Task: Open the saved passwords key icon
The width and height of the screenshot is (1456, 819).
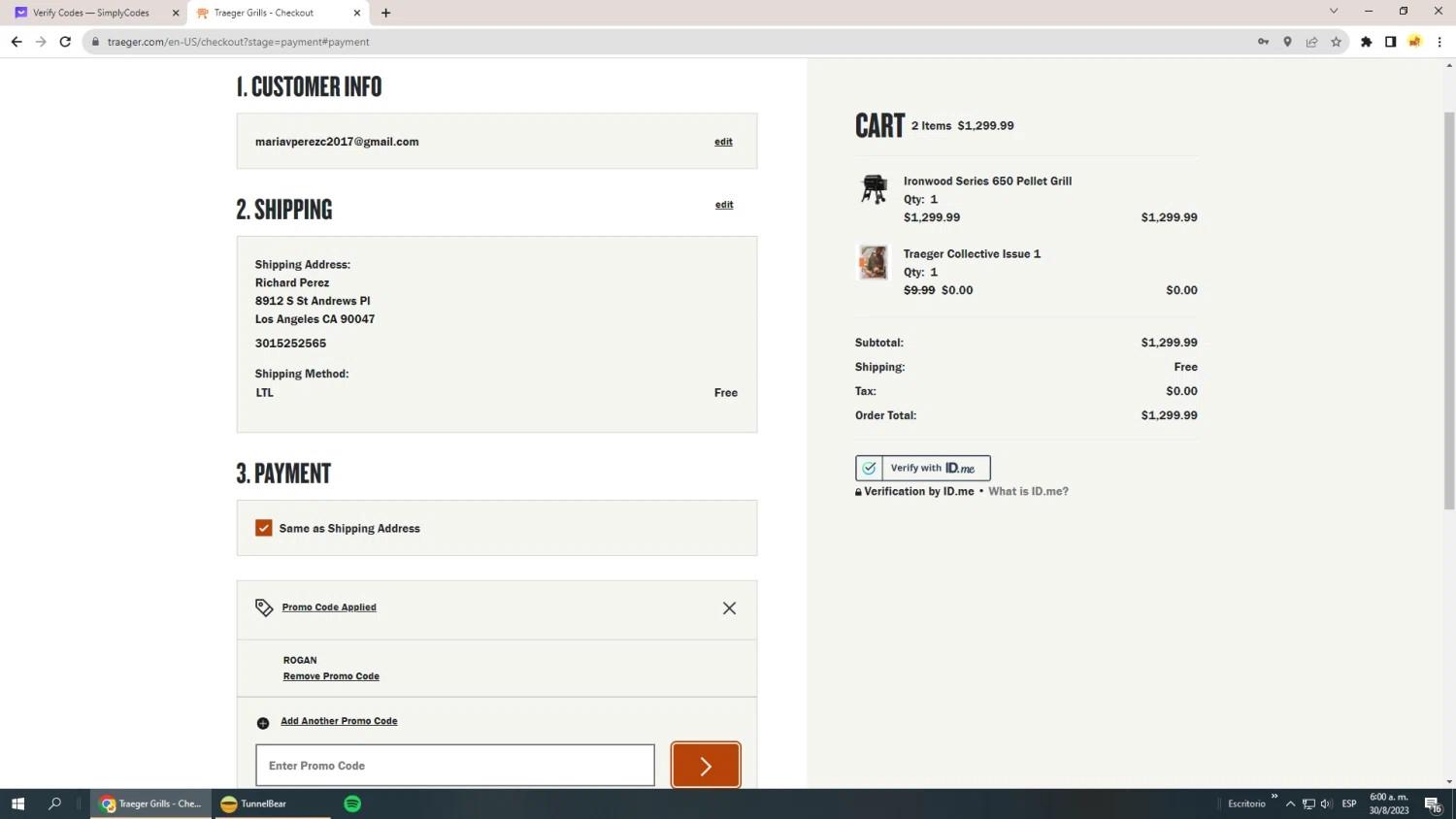Action: 1263,42
